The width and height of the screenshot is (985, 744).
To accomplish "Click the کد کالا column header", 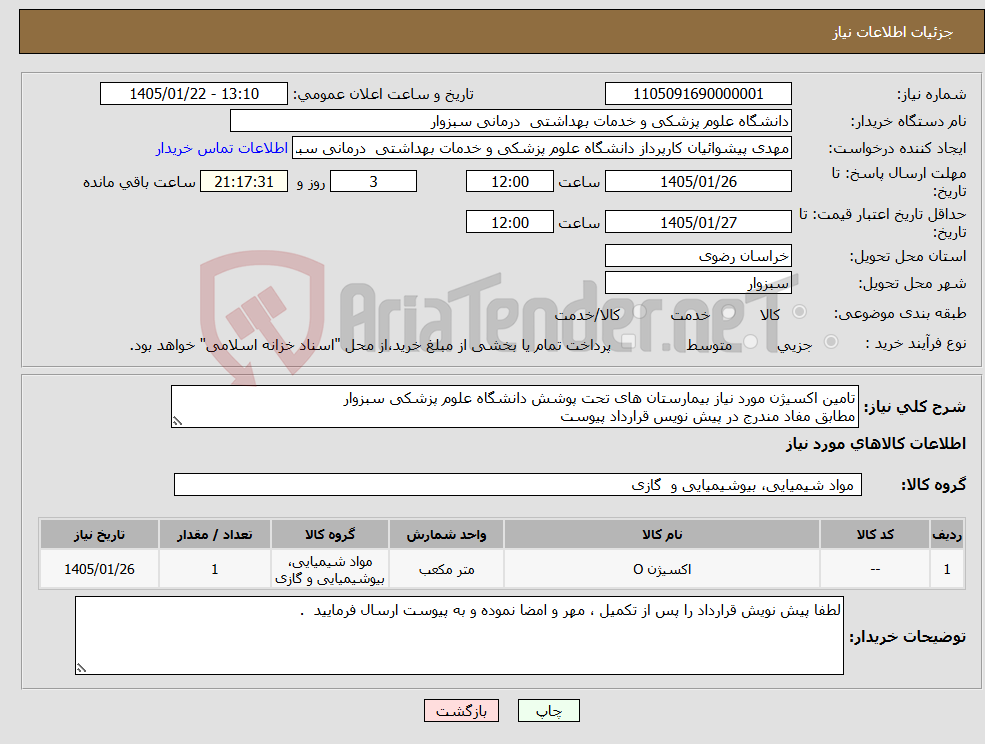I will point(875,534).
